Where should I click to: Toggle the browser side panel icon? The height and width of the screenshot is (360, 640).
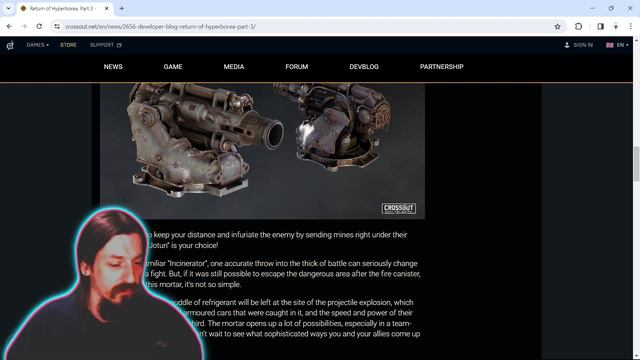(x=600, y=27)
